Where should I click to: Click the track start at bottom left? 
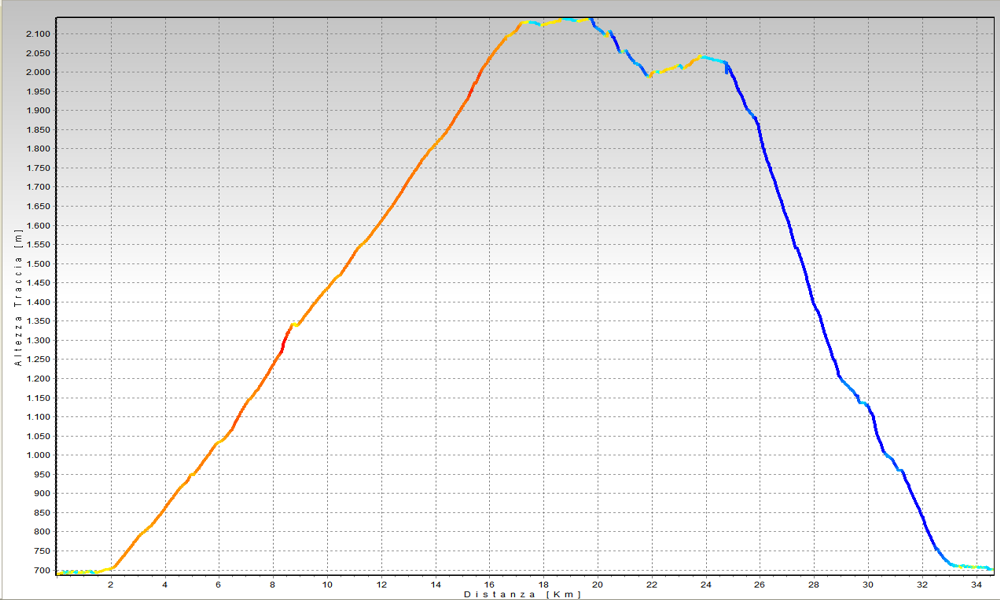(62, 573)
